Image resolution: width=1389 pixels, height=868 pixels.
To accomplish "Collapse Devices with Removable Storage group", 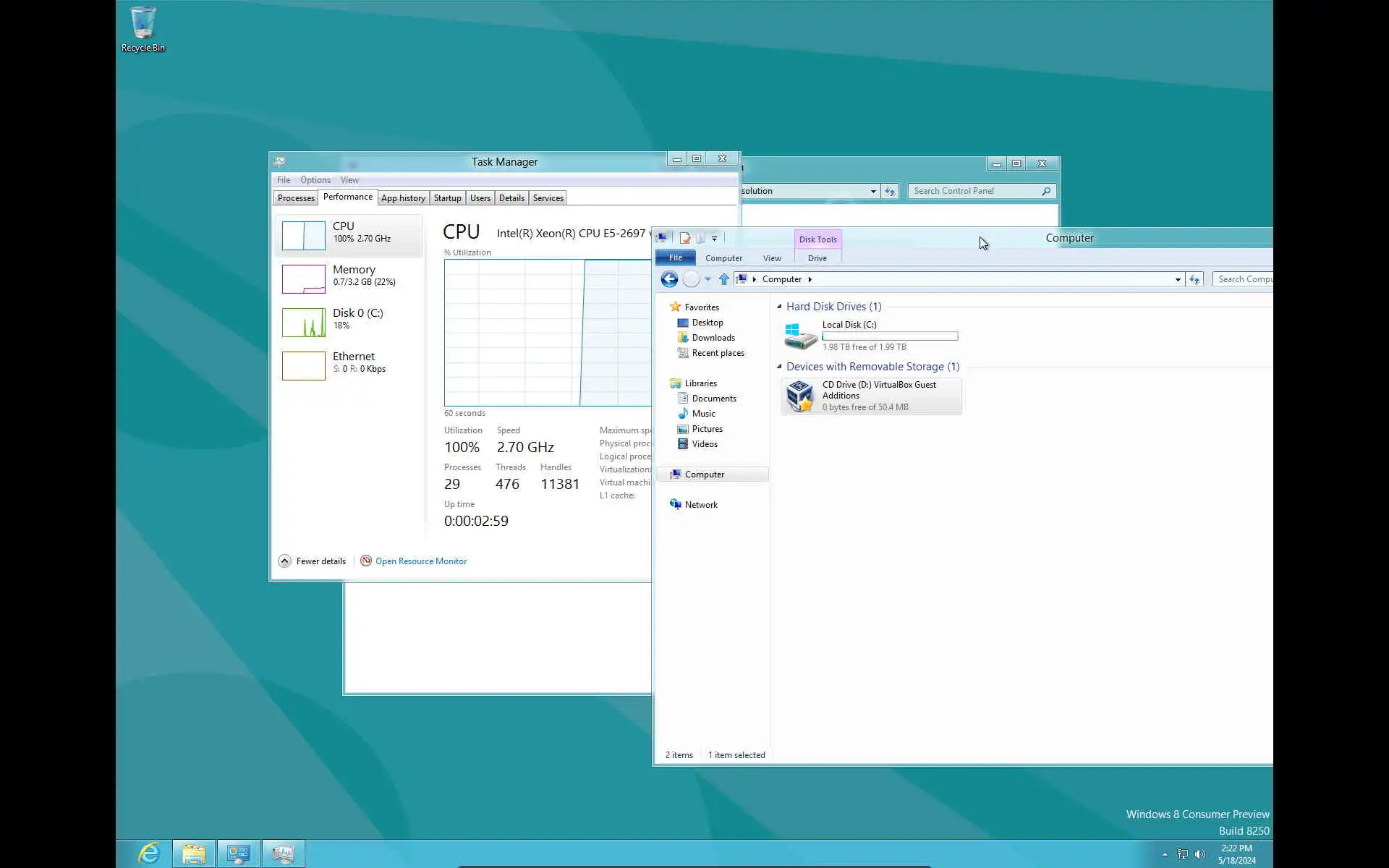I will pyautogui.click(x=779, y=367).
